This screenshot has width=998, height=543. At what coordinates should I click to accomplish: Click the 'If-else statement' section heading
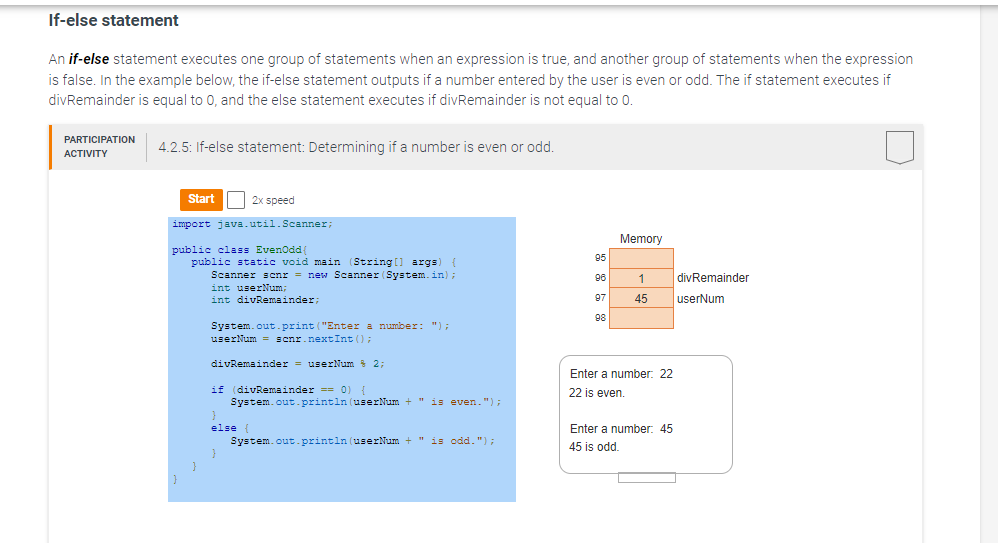point(113,20)
